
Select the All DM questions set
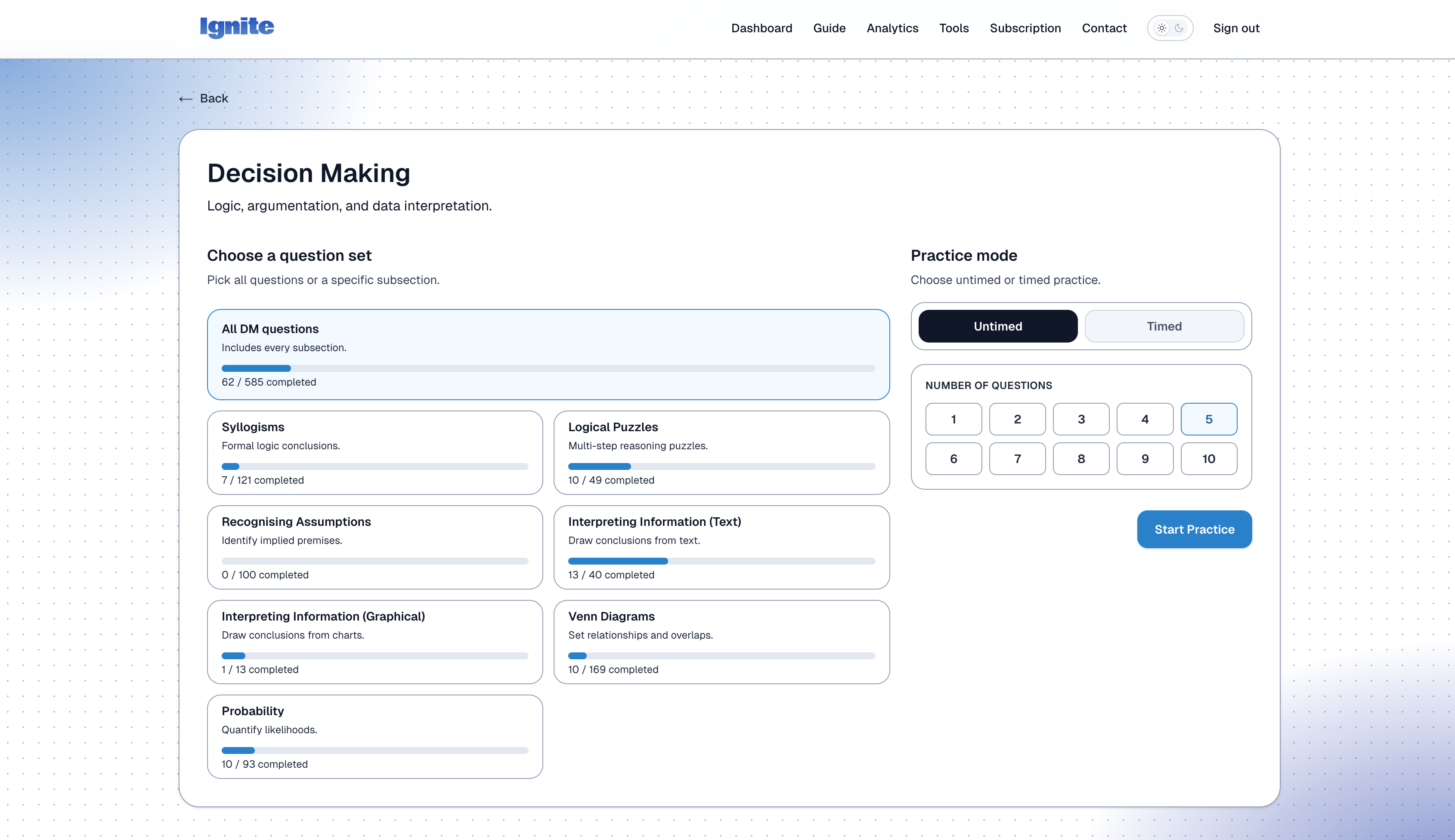click(548, 354)
